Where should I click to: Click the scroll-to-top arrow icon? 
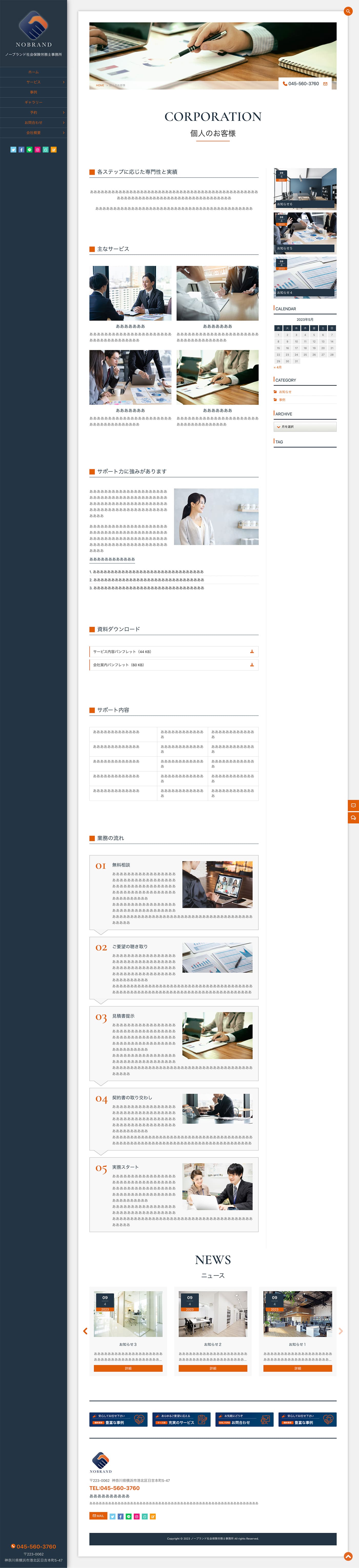click(x=348, y=1556)
